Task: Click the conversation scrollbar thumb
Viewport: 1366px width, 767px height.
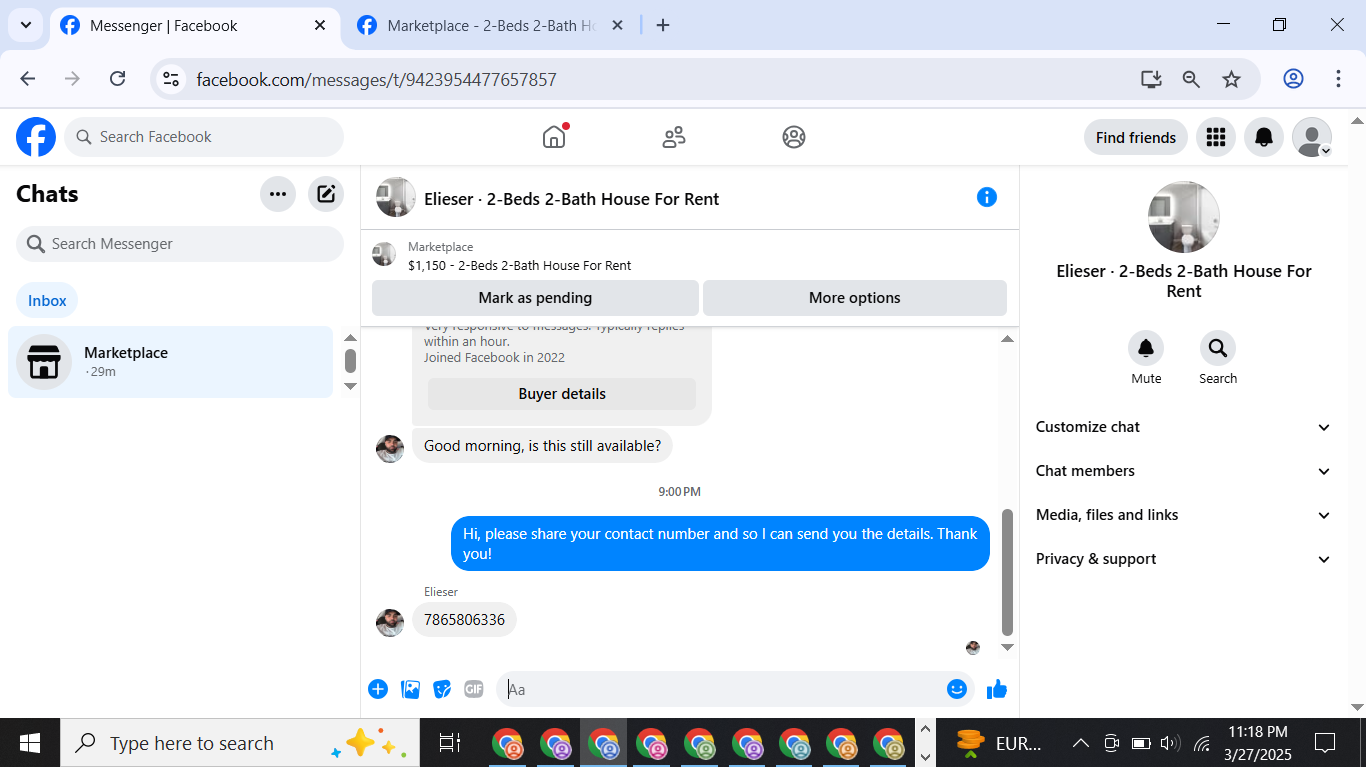Action: point(1008,573)
